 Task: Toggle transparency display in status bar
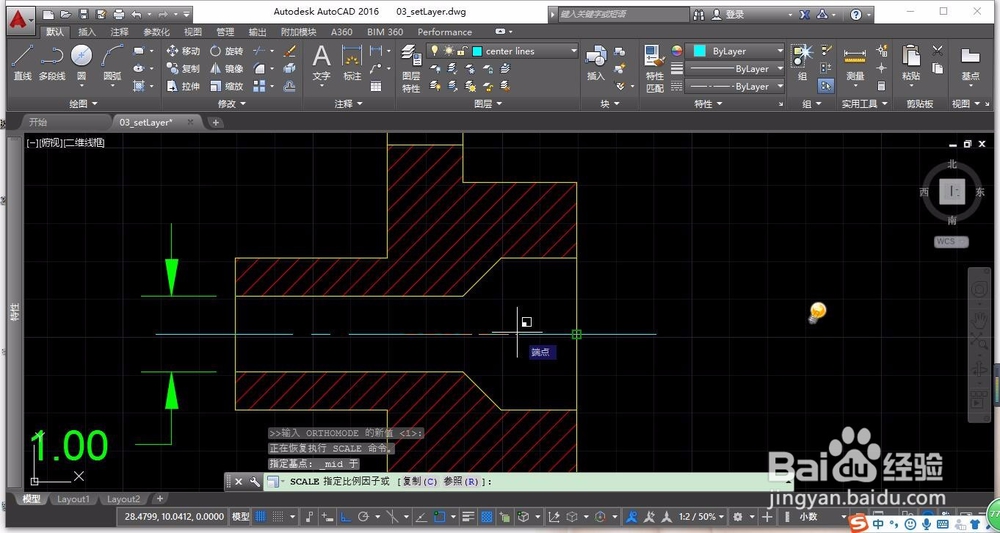487,516
